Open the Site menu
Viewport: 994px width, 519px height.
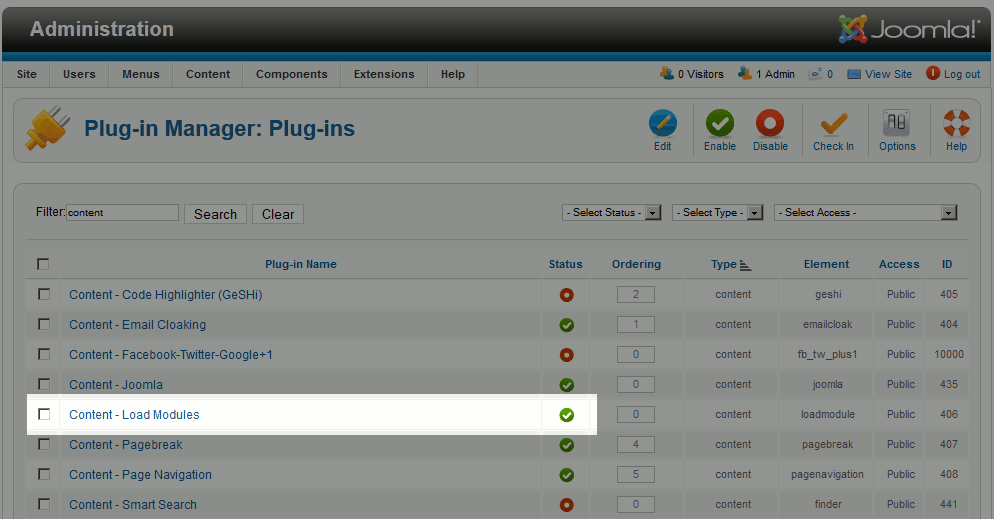click(x=27, y=74)
